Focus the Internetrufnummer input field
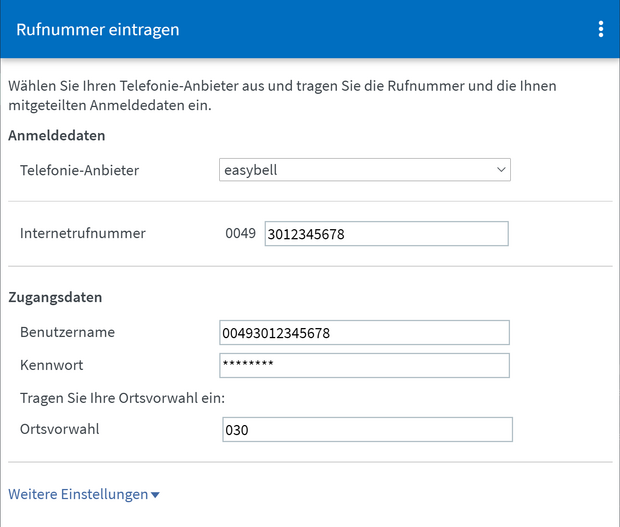This screenshot has height=527, width=620. [x=386, y=234]
